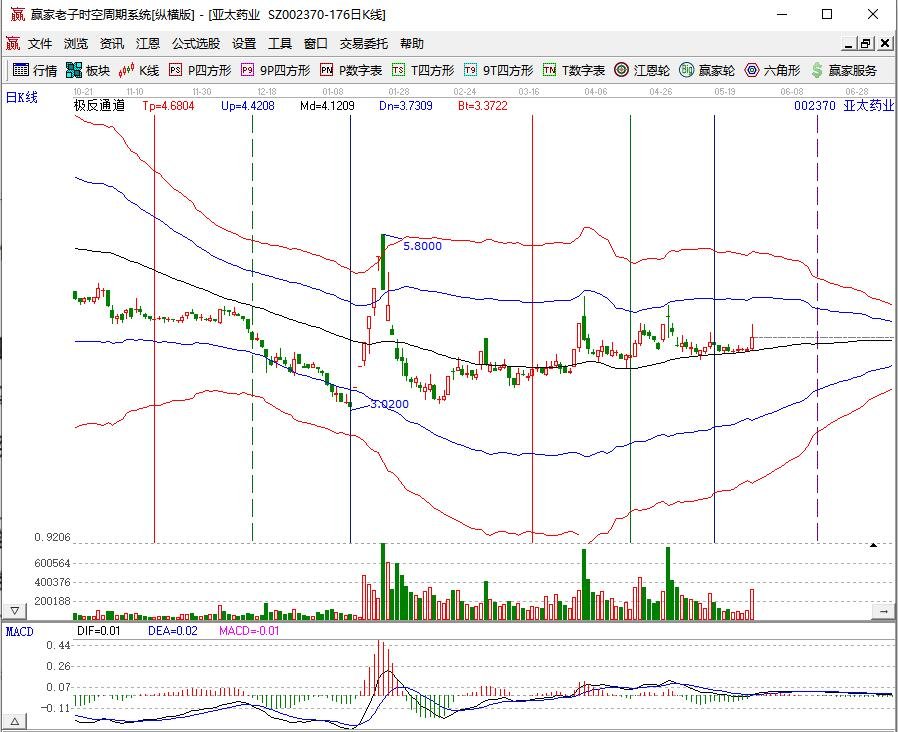Open the P四方形 tool icon
Viewport: 898px width, 732px height.
point(175,70)
